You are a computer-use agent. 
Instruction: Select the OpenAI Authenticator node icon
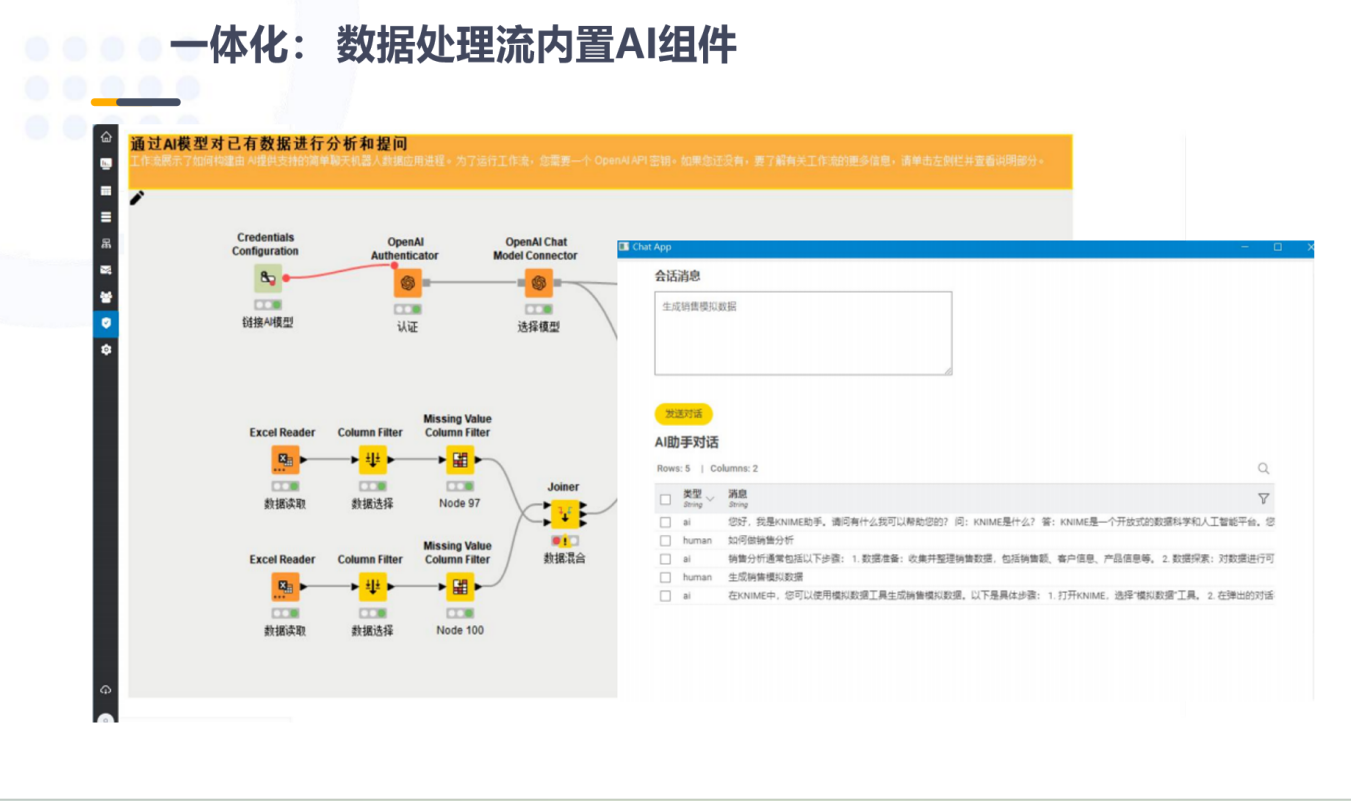pos(407,283)
